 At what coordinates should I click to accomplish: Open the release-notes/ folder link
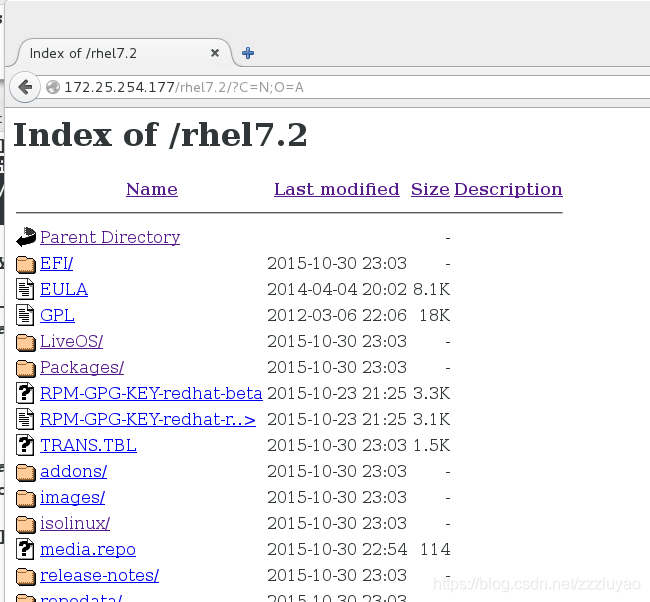pyautogui.click(x=99, y=575)
